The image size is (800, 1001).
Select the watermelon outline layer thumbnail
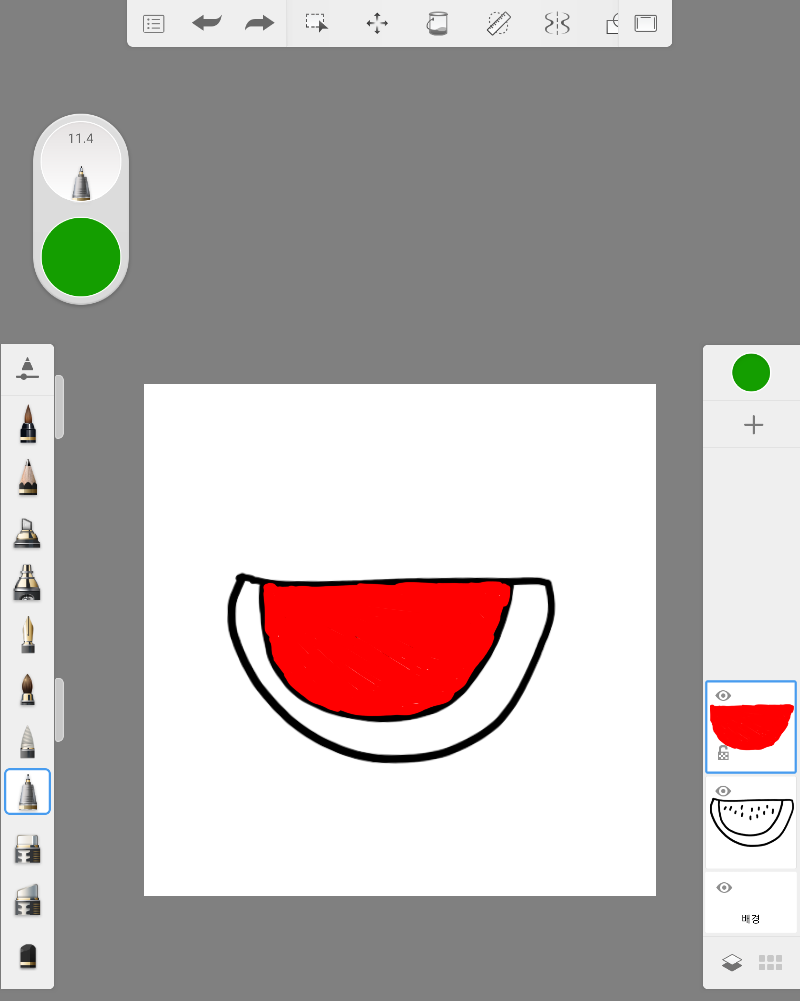(751, 822)
